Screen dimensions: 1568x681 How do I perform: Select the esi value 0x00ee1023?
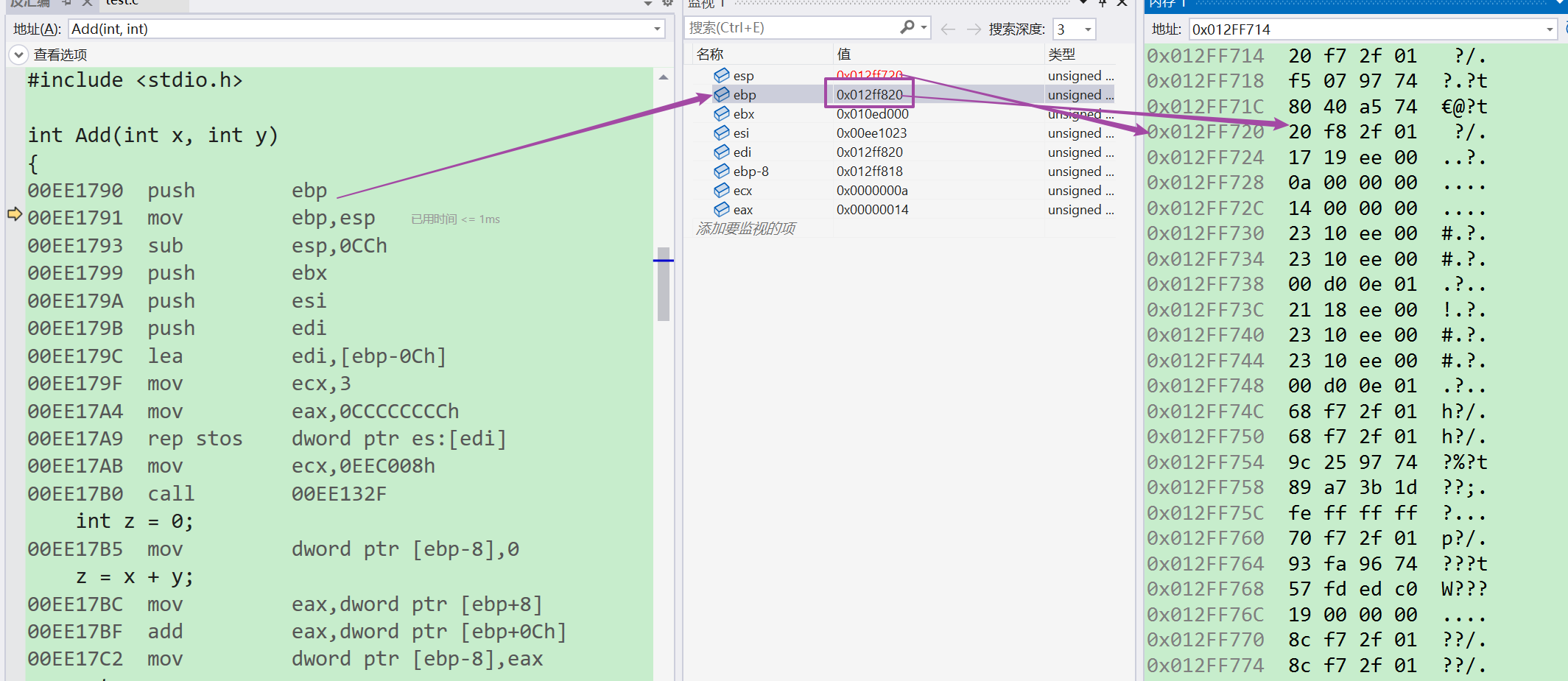tap(871, 133)
